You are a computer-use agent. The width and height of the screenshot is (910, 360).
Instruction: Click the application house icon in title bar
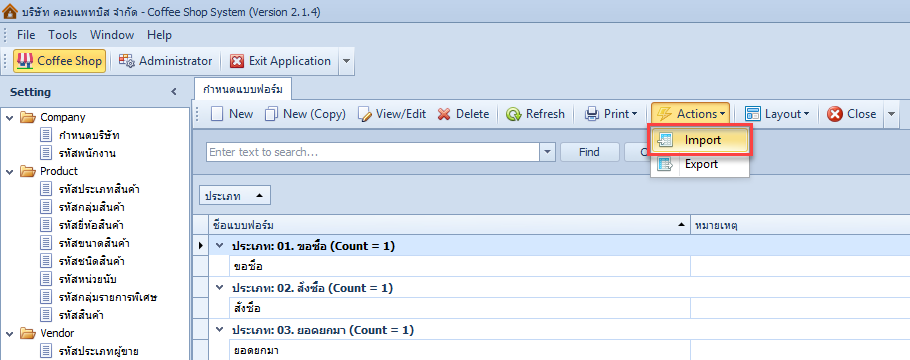(10, 11)
